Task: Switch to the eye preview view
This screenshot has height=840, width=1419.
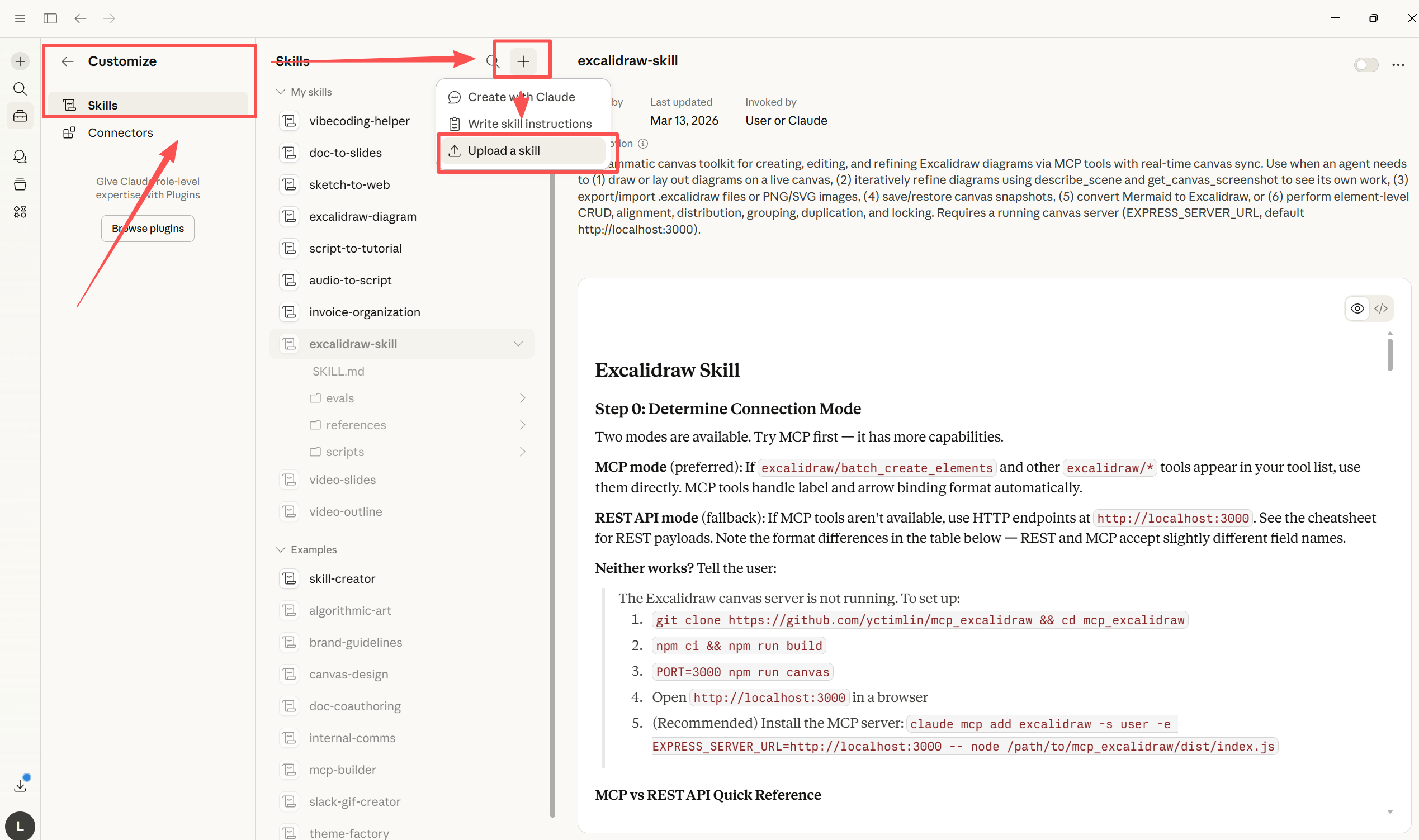Action: click(x=1357, y=309)
